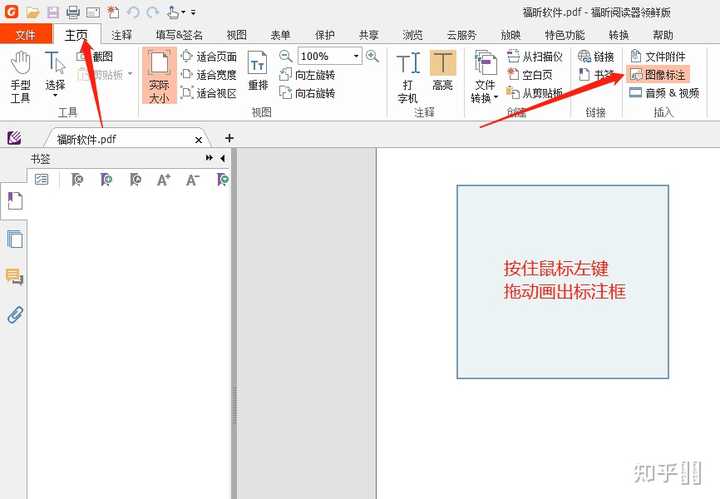Image resolution: width=720 pixels, height=499 pixels.
Task: Choose 适合页面 fit page
Action: tap(209, 56)
